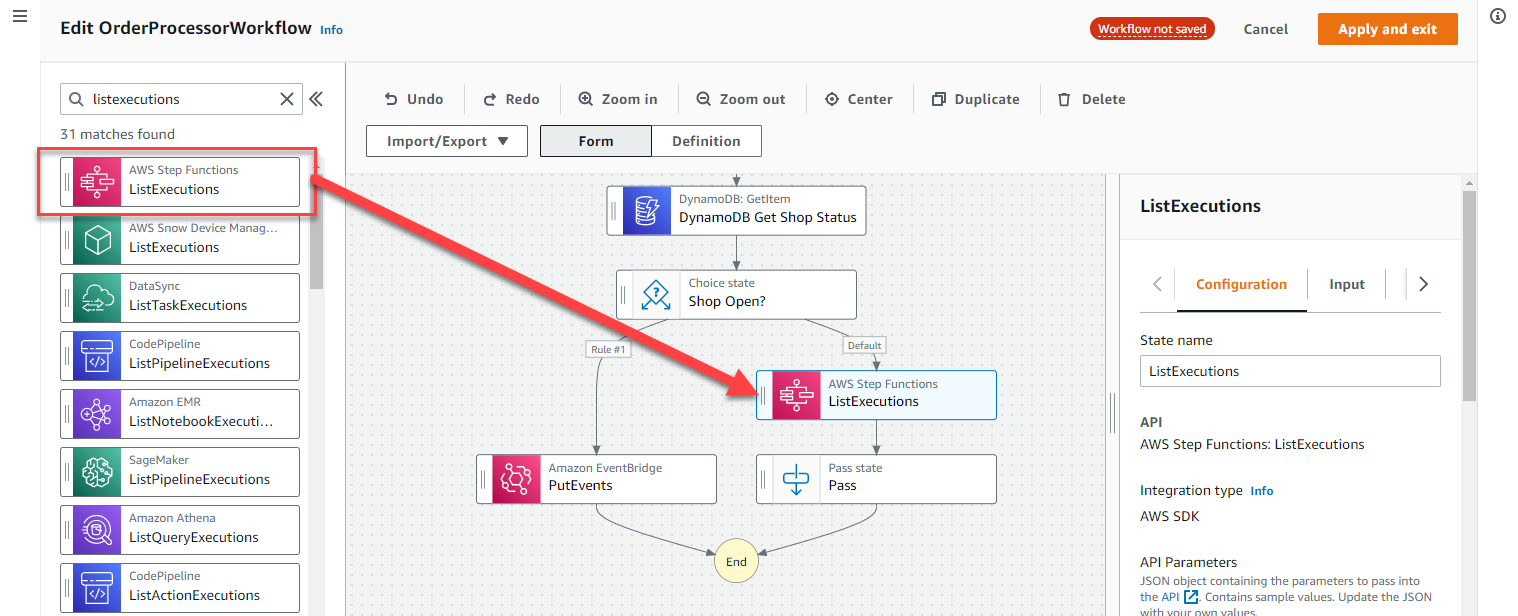The image size is (1518, 616).
Task: Click 'Edit OrderProcessorWorkflow' page title
Action: (x=186, y=28)
